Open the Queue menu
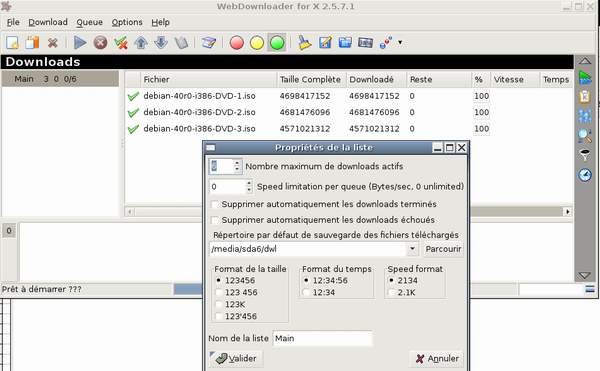 click(90, 22)
